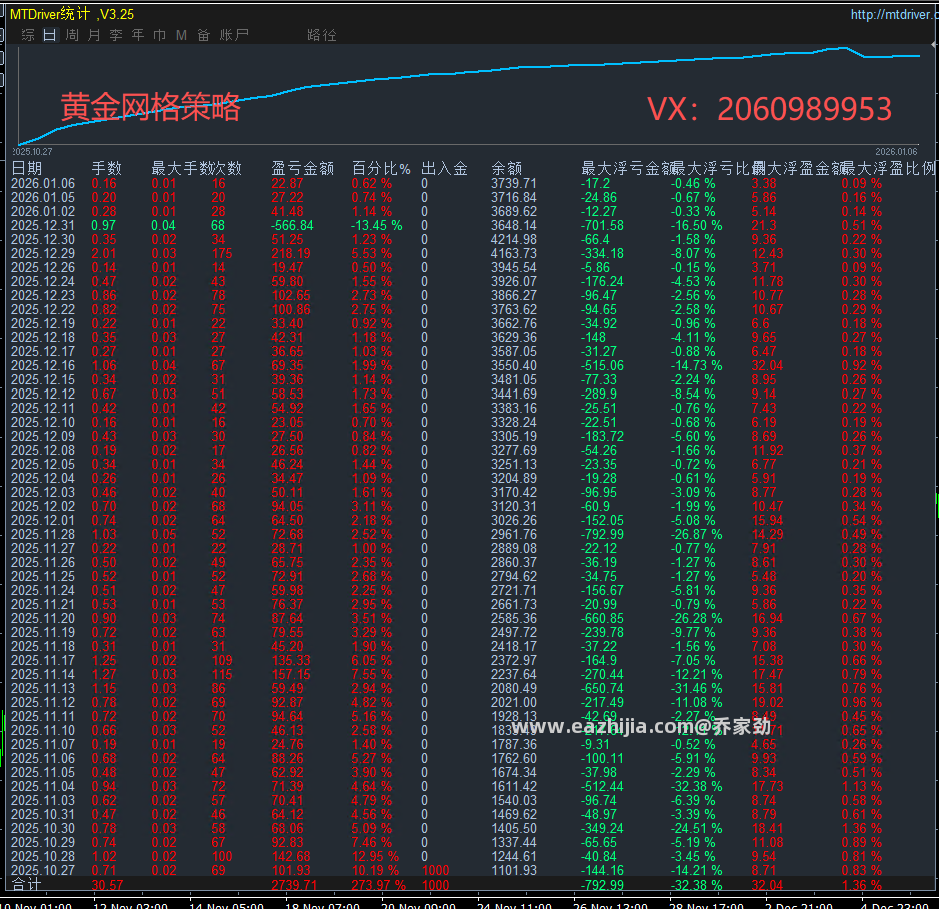Click chart start date 2025.10.27
939x909 pixels.
[x=32, y=152]
